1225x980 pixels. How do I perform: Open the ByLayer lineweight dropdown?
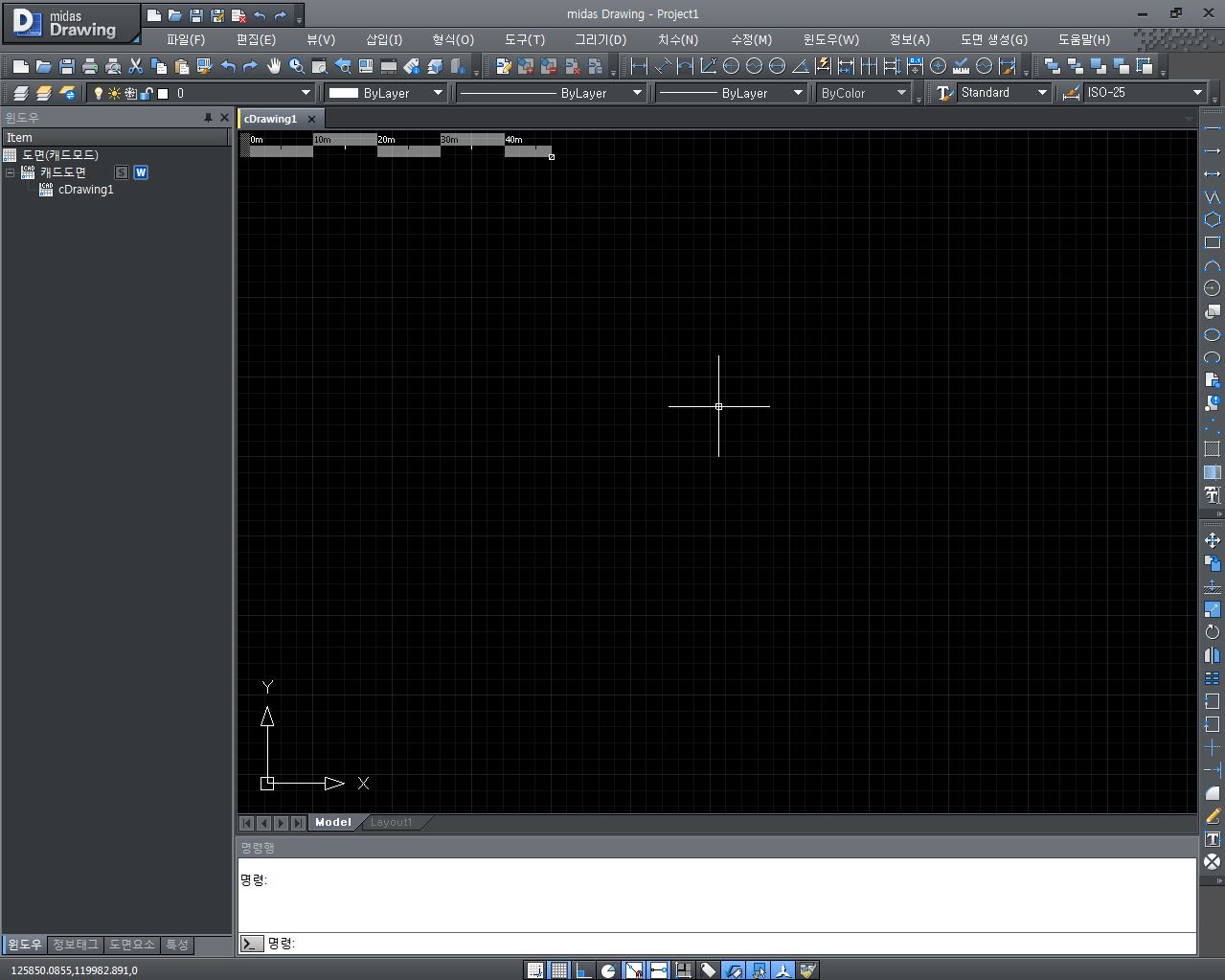coord(798,93)
